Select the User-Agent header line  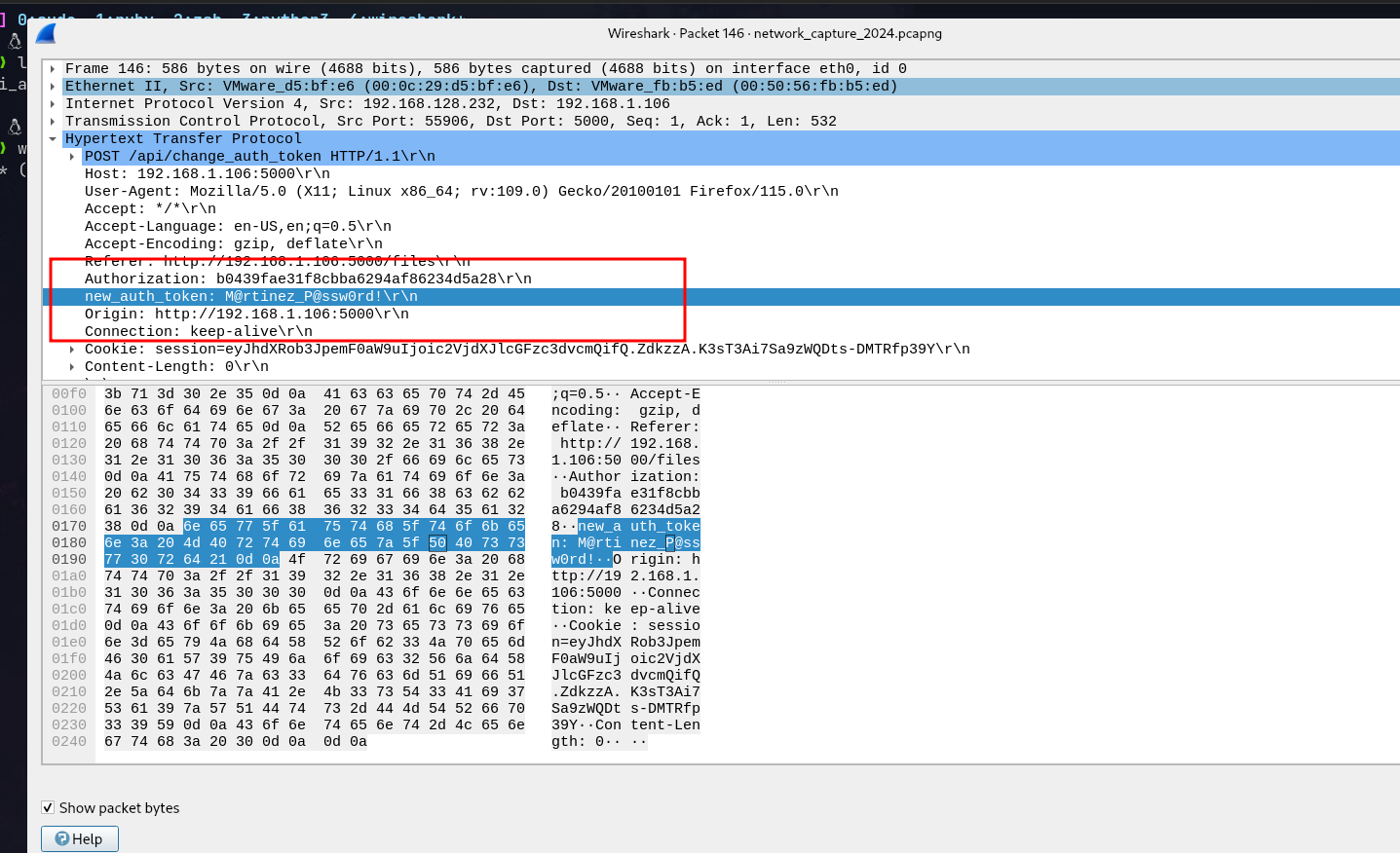(461, 192)
